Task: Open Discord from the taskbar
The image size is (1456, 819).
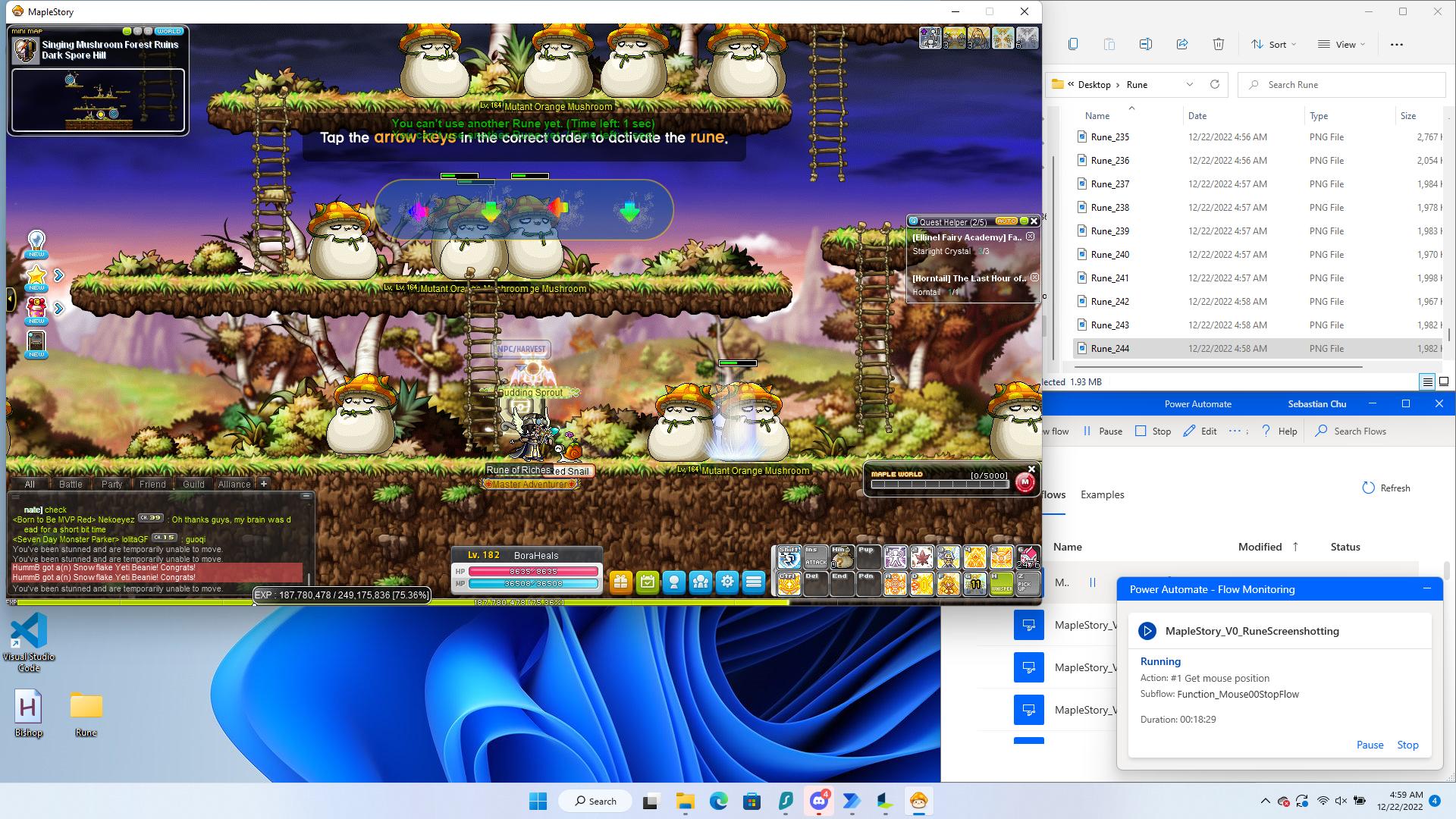Action: tap(818, 801)
